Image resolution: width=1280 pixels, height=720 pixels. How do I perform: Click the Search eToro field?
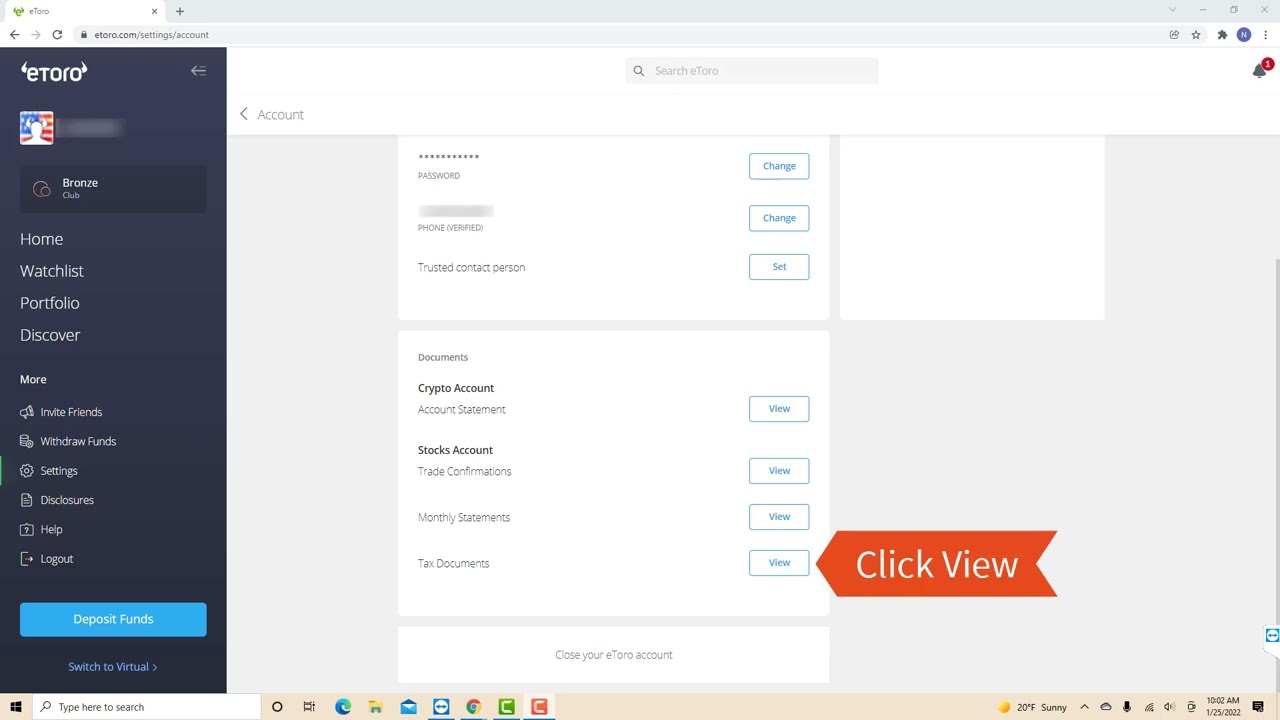click(x=752, y=71)
